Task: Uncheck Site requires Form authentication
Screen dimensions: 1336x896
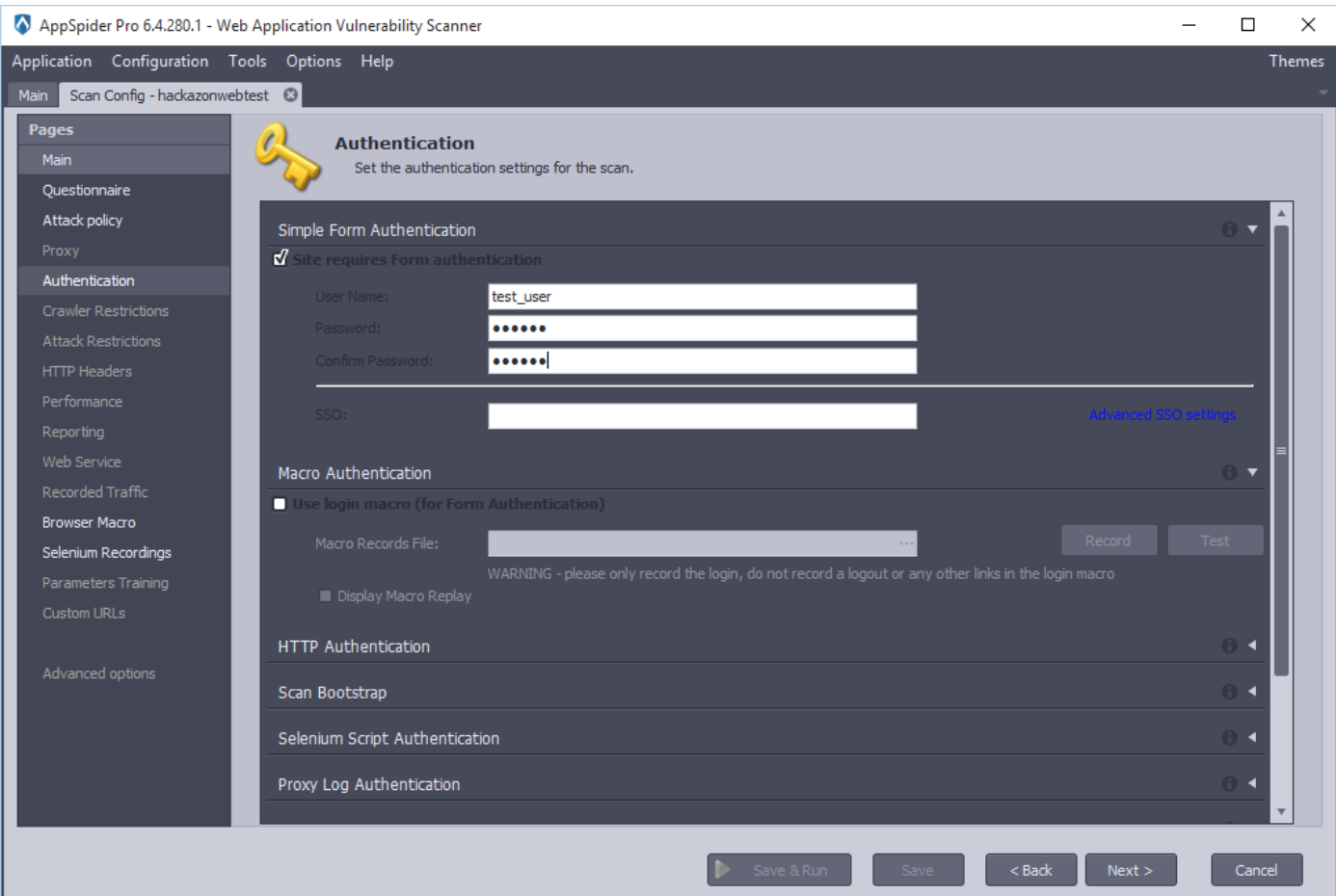Action: pyautogui.click(x=281, y=258)
